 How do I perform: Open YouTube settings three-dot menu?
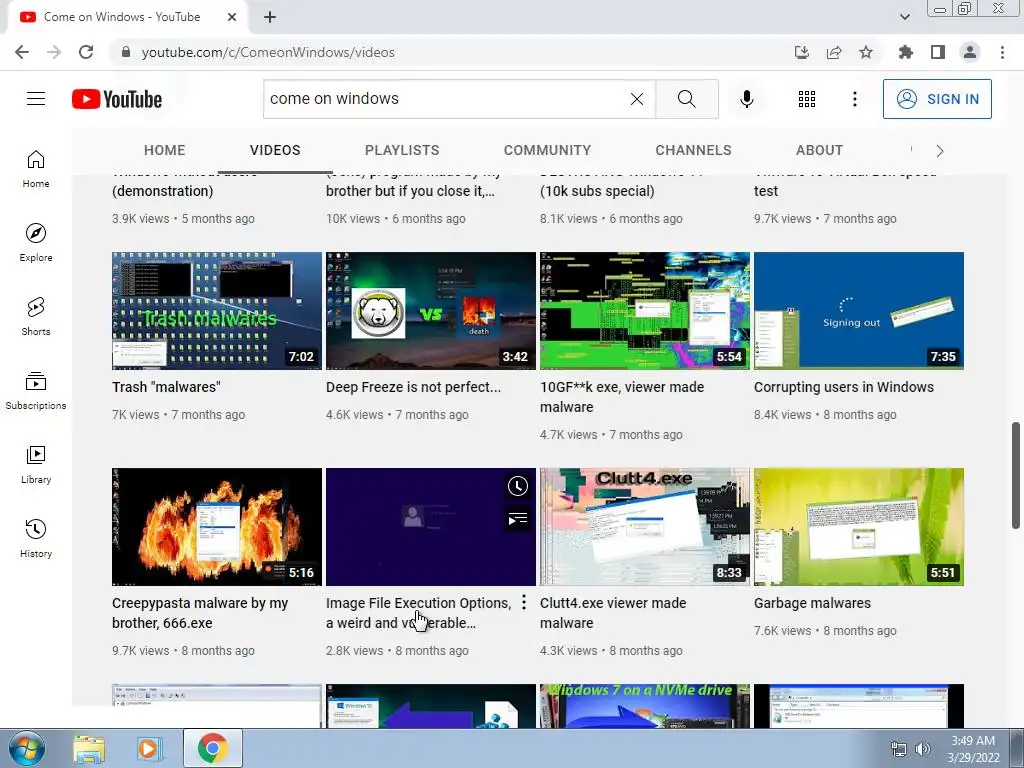tap(854, 99)
